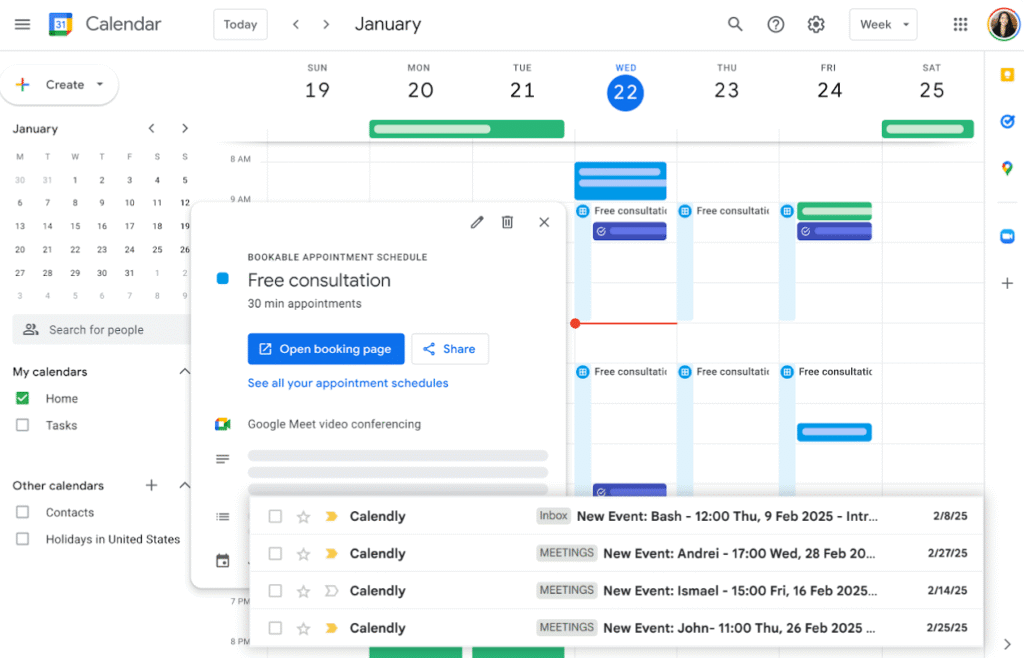Uncheck the Home calendar
1024x658 pixels.
click(24, 398)
